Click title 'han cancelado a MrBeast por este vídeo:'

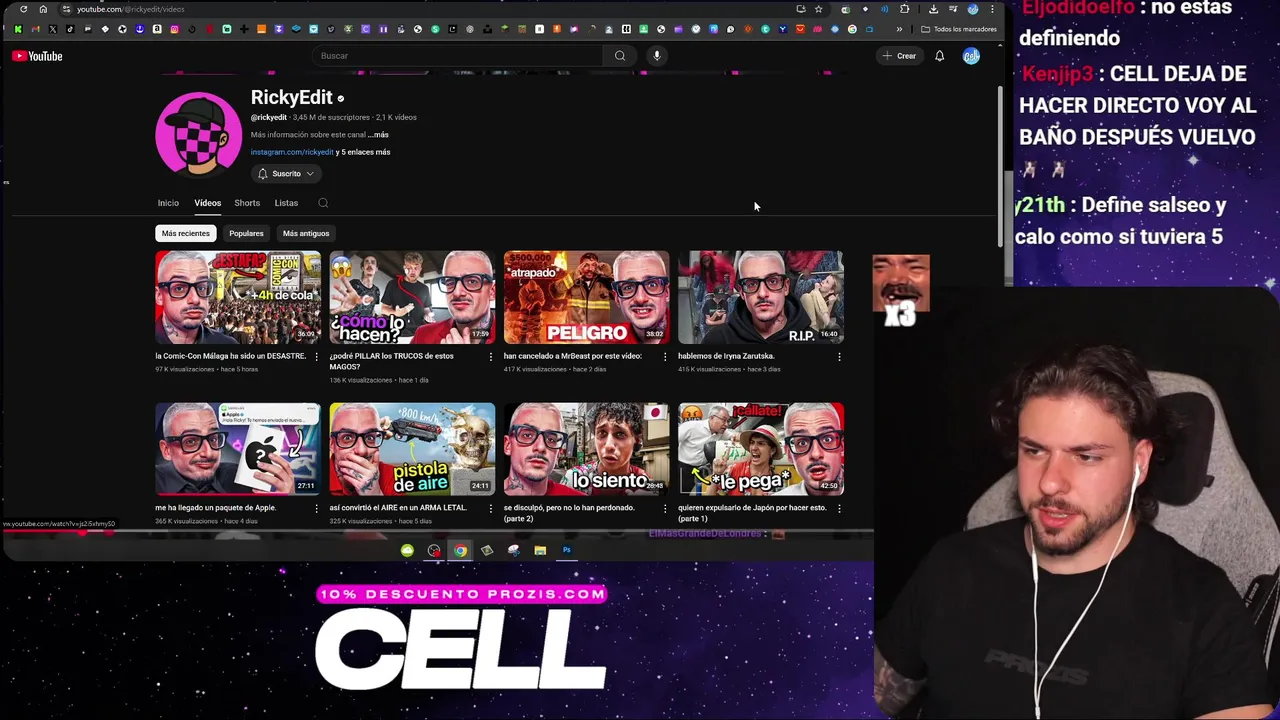[573, 356]
